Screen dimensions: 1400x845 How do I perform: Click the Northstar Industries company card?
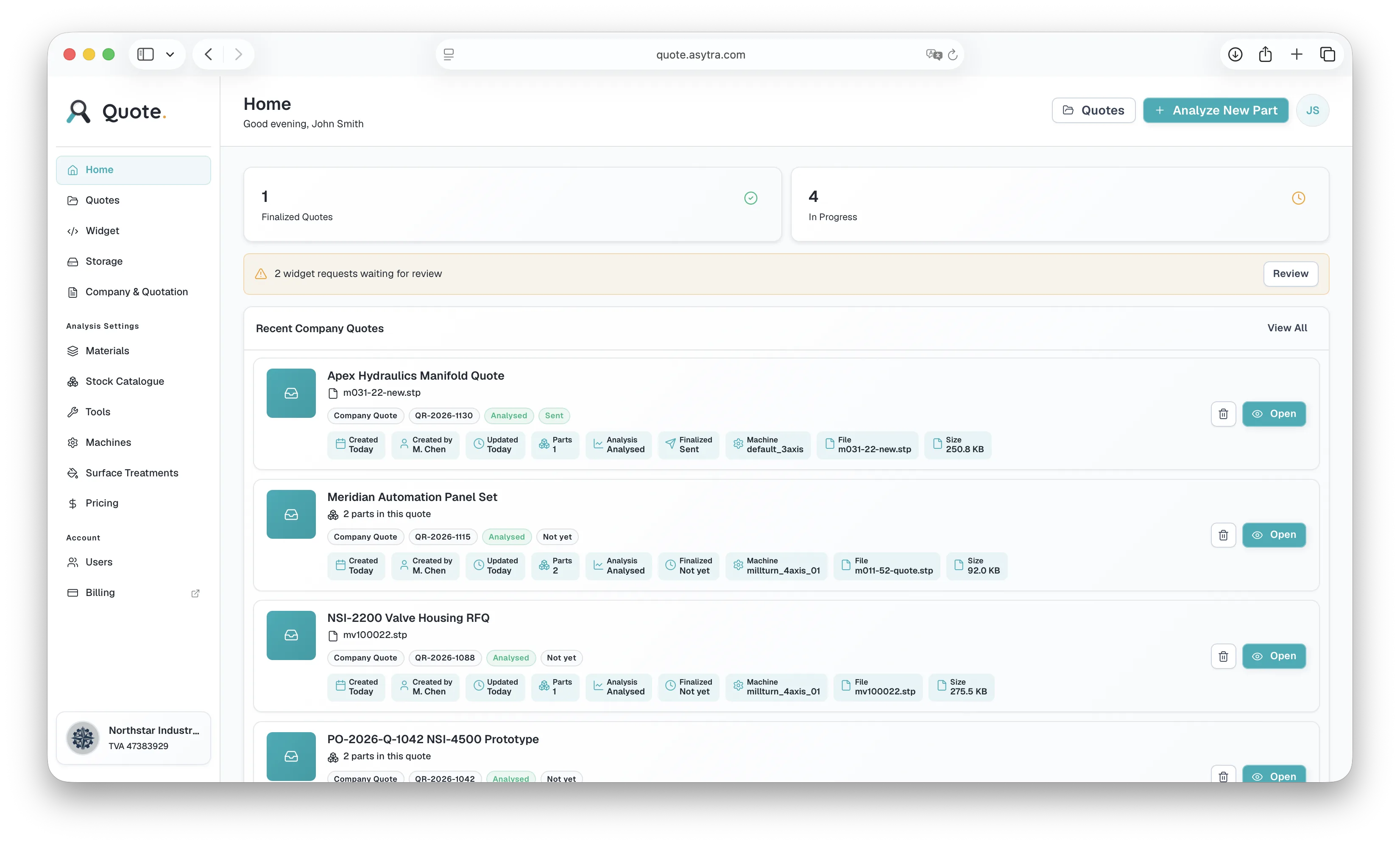click(x=133, y=738)
